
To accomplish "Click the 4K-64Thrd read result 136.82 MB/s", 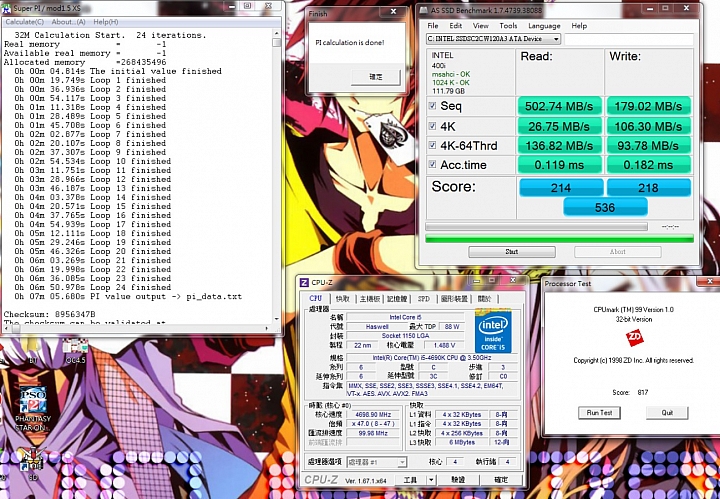I will tap(559, 145).
